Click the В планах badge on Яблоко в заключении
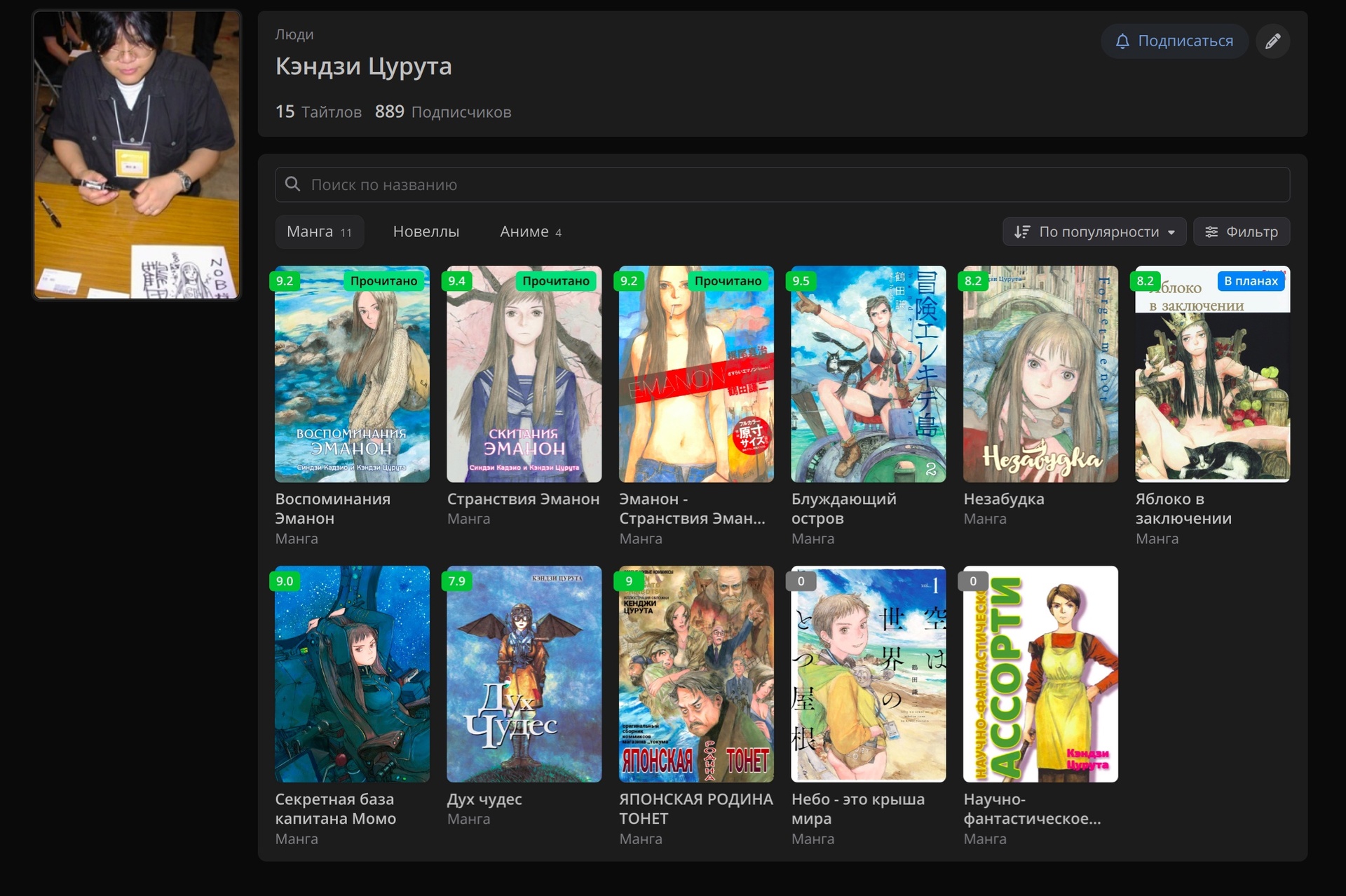 click(x=1251, y=281)
